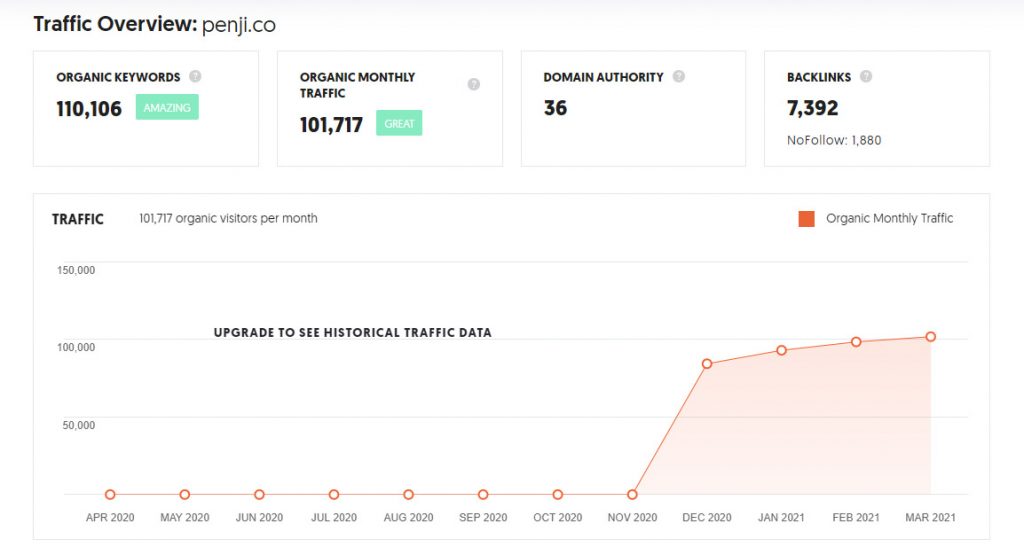Image resolution: width=1024 pixels, height=555 pixels.
Task: Click help icon beside Organic Monthly Traffic
Action: [x=473, y=84]
